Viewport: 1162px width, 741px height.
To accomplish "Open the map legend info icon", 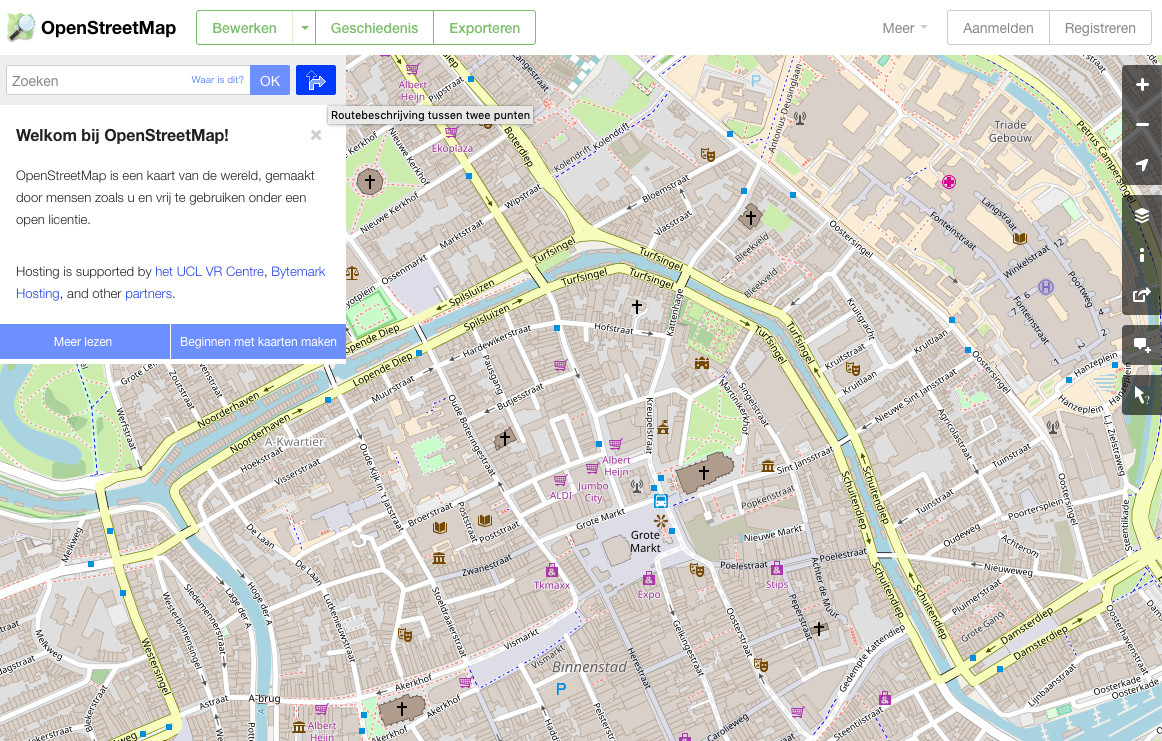I will click(x=1142, y=255).
